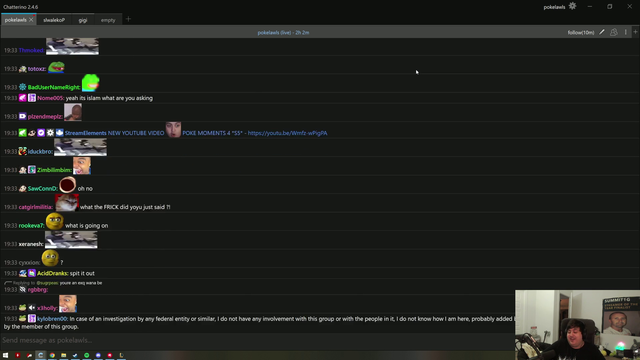The width and height of the screenshot is (640, 360).
Task: Click the follow(10m) chat mode label
Action: (x=581, y=32)
